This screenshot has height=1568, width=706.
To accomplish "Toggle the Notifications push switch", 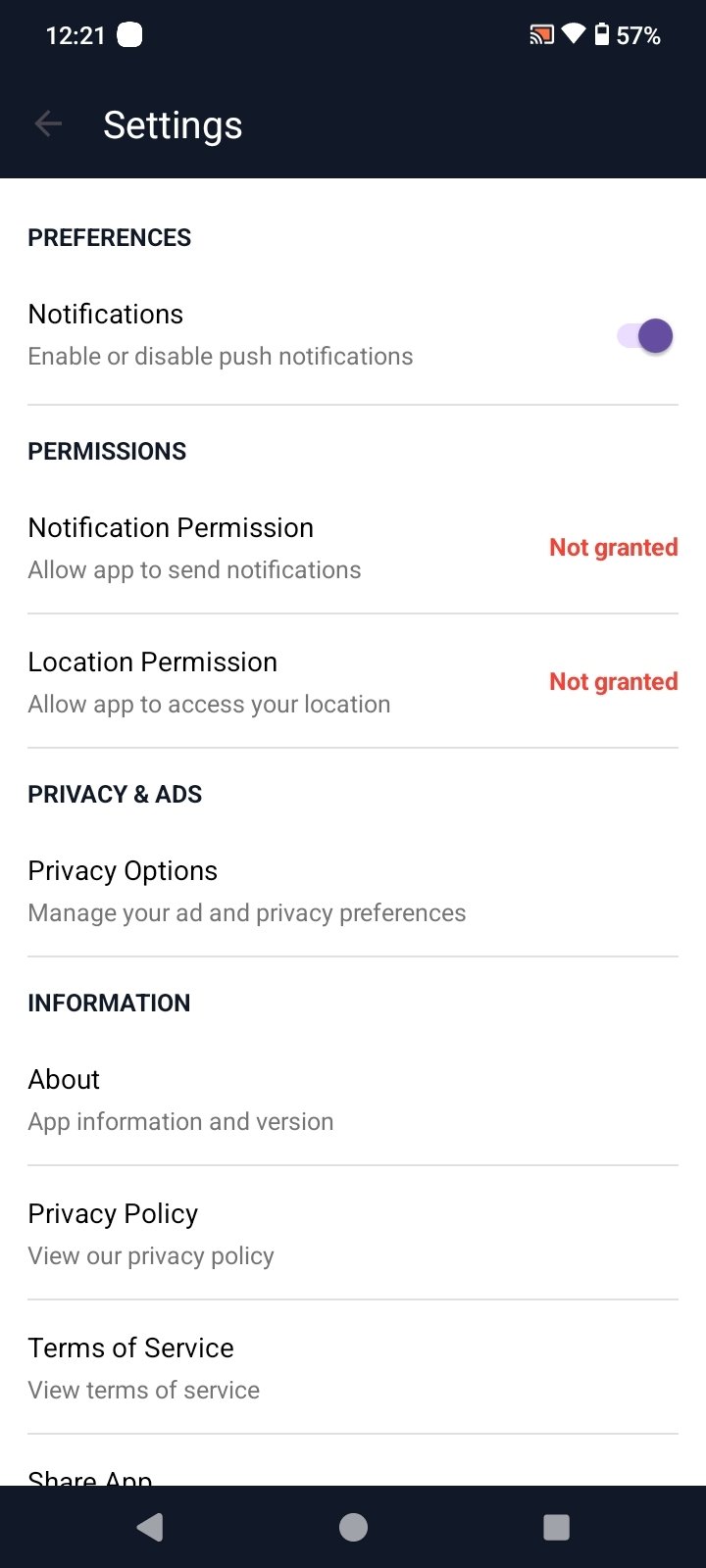I will pyautogui.click(x=645, y=336).
